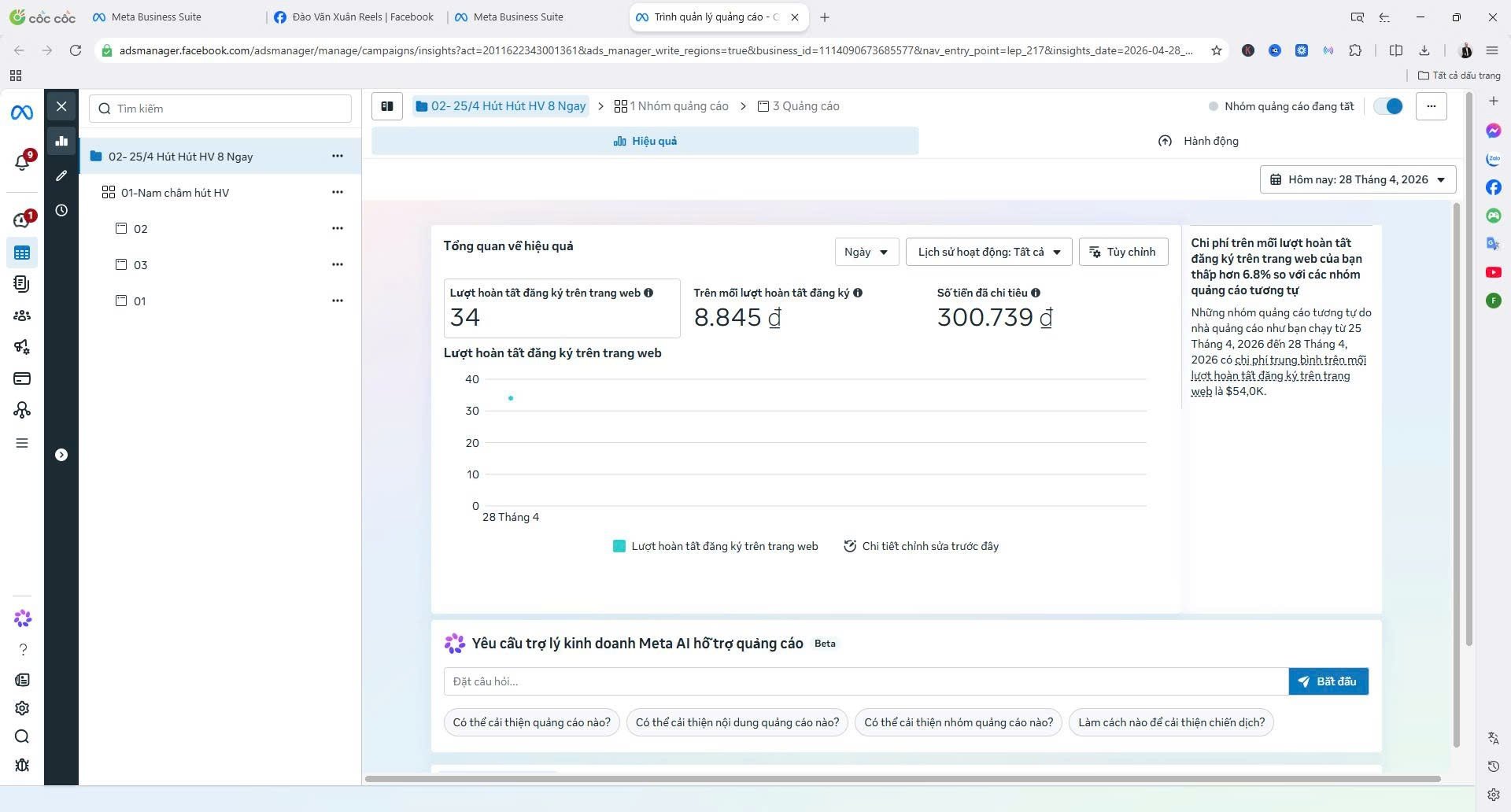Open Tất cả dấu trang bookmarks folder
This screenshot has height=812, width=1511.
1459,76
